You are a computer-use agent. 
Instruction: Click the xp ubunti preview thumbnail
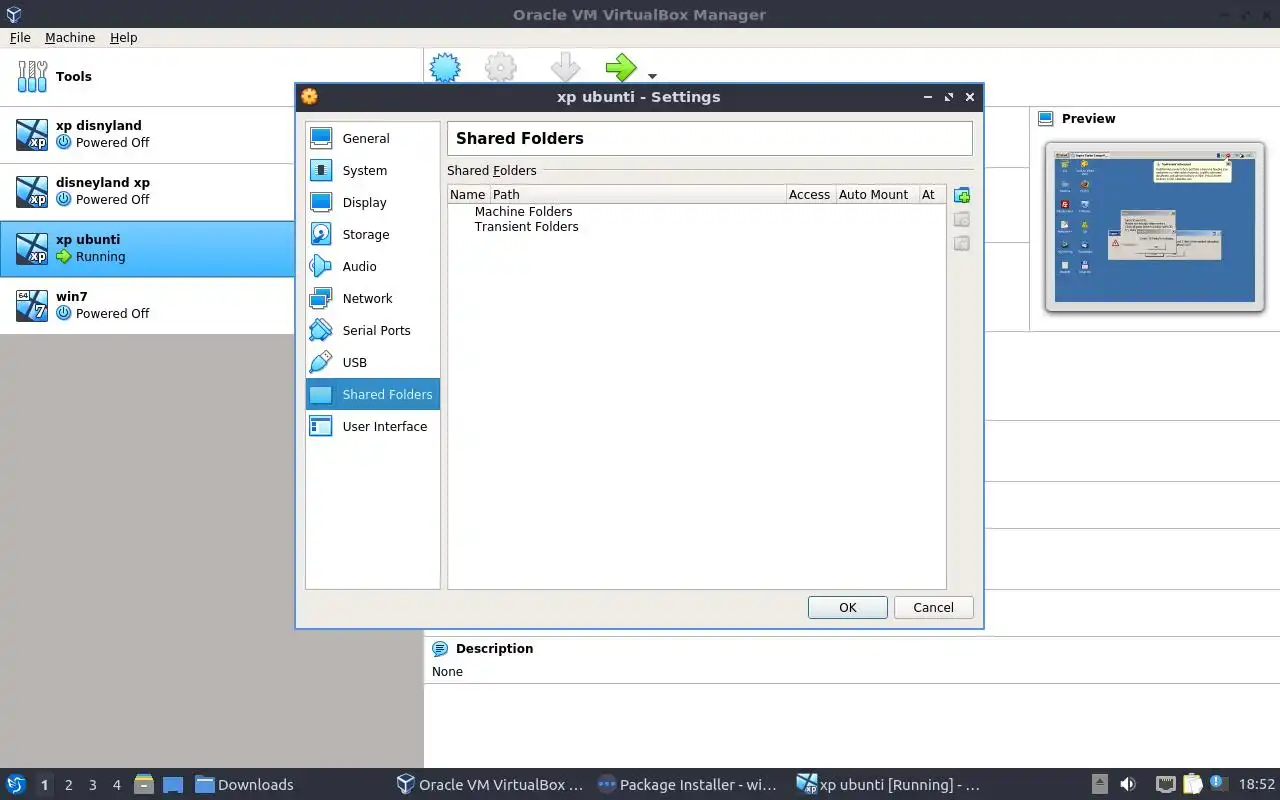[x=1154, y=226]
